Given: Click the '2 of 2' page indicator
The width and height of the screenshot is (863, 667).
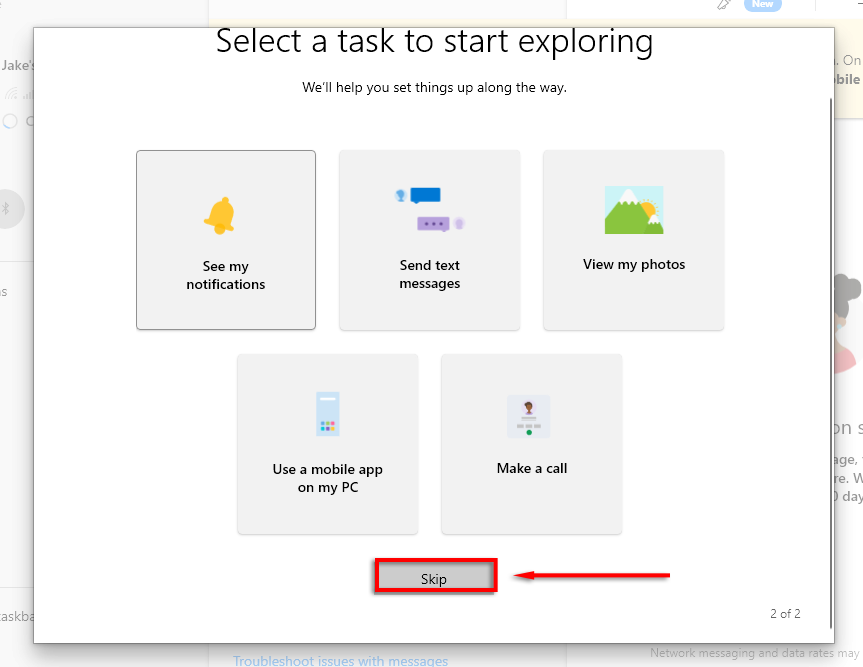Looking at the screenshot, I should [x=785, y=614].
